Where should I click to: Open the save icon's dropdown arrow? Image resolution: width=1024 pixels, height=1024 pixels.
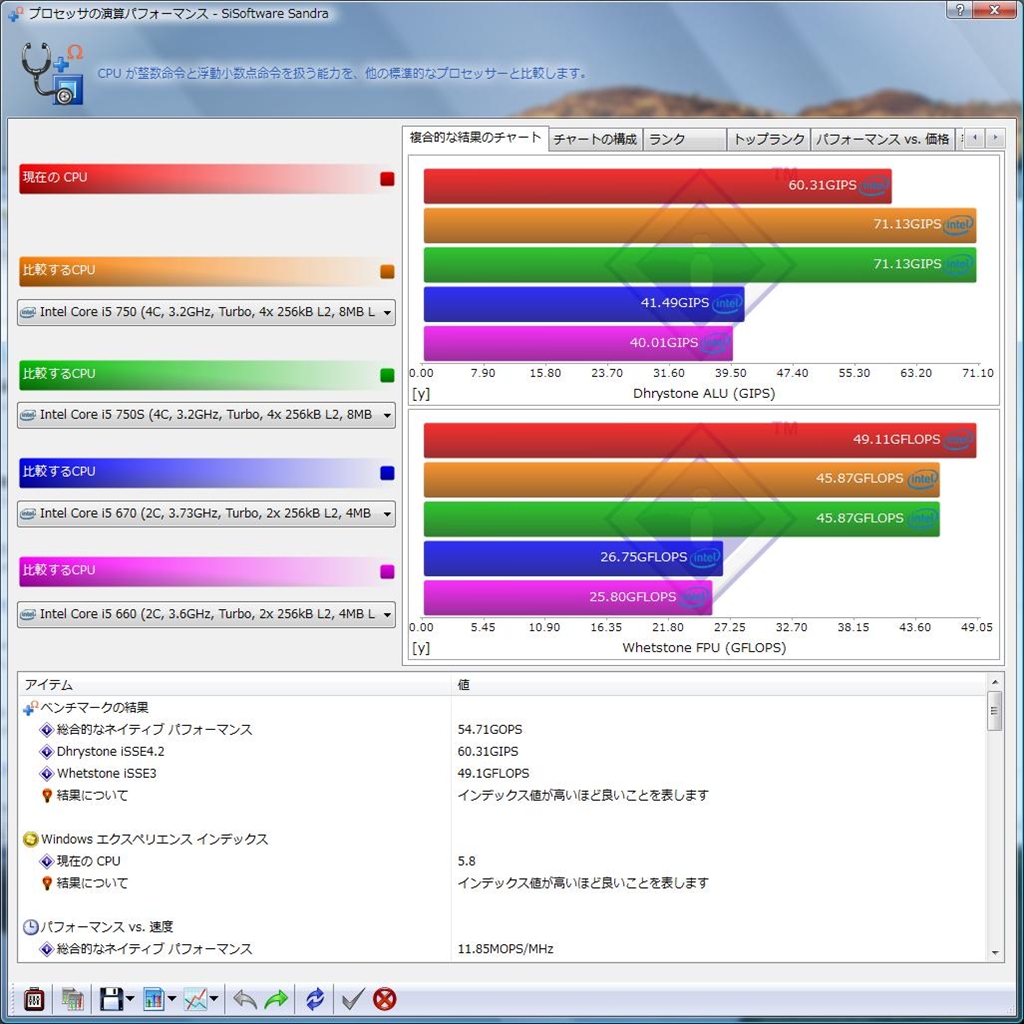tap(129, 999)
